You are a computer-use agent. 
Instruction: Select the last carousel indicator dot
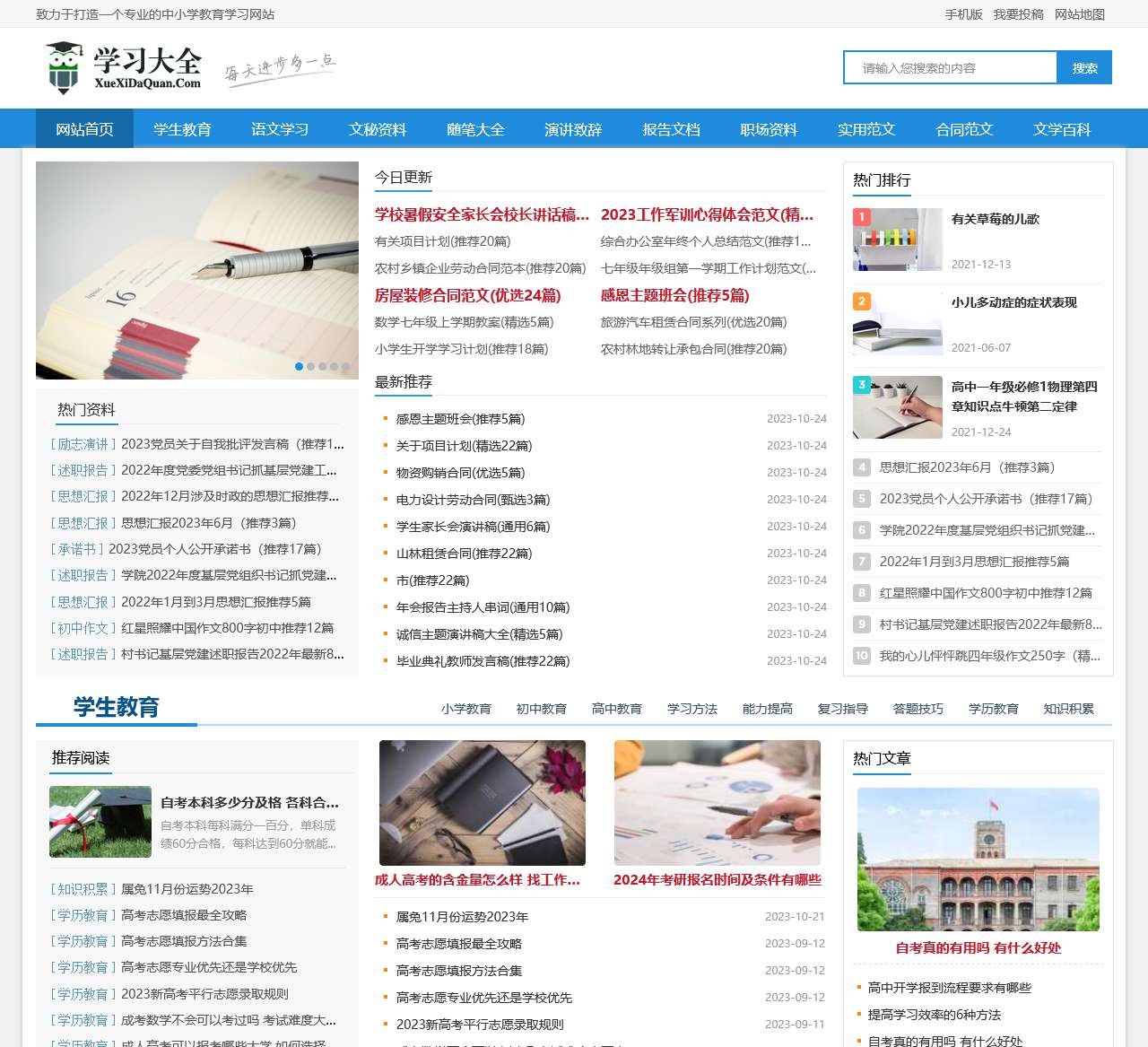345,366
